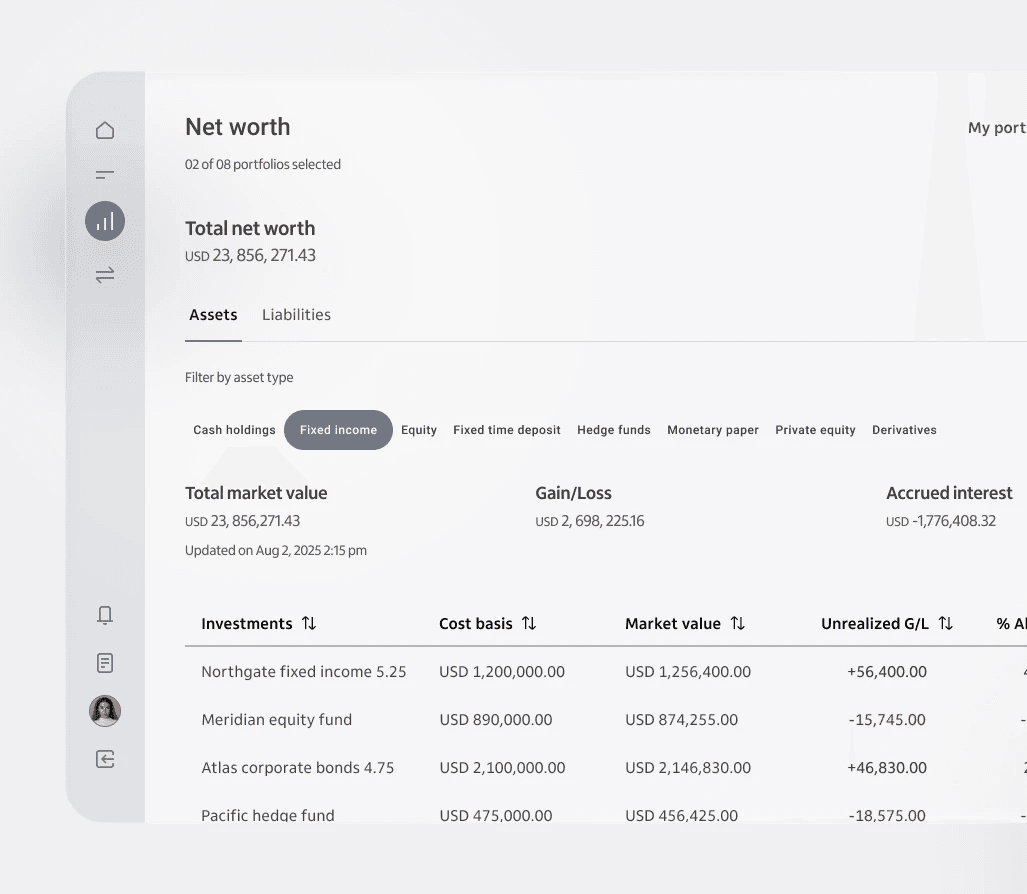Filter by Hedge funds

[614, 430]
